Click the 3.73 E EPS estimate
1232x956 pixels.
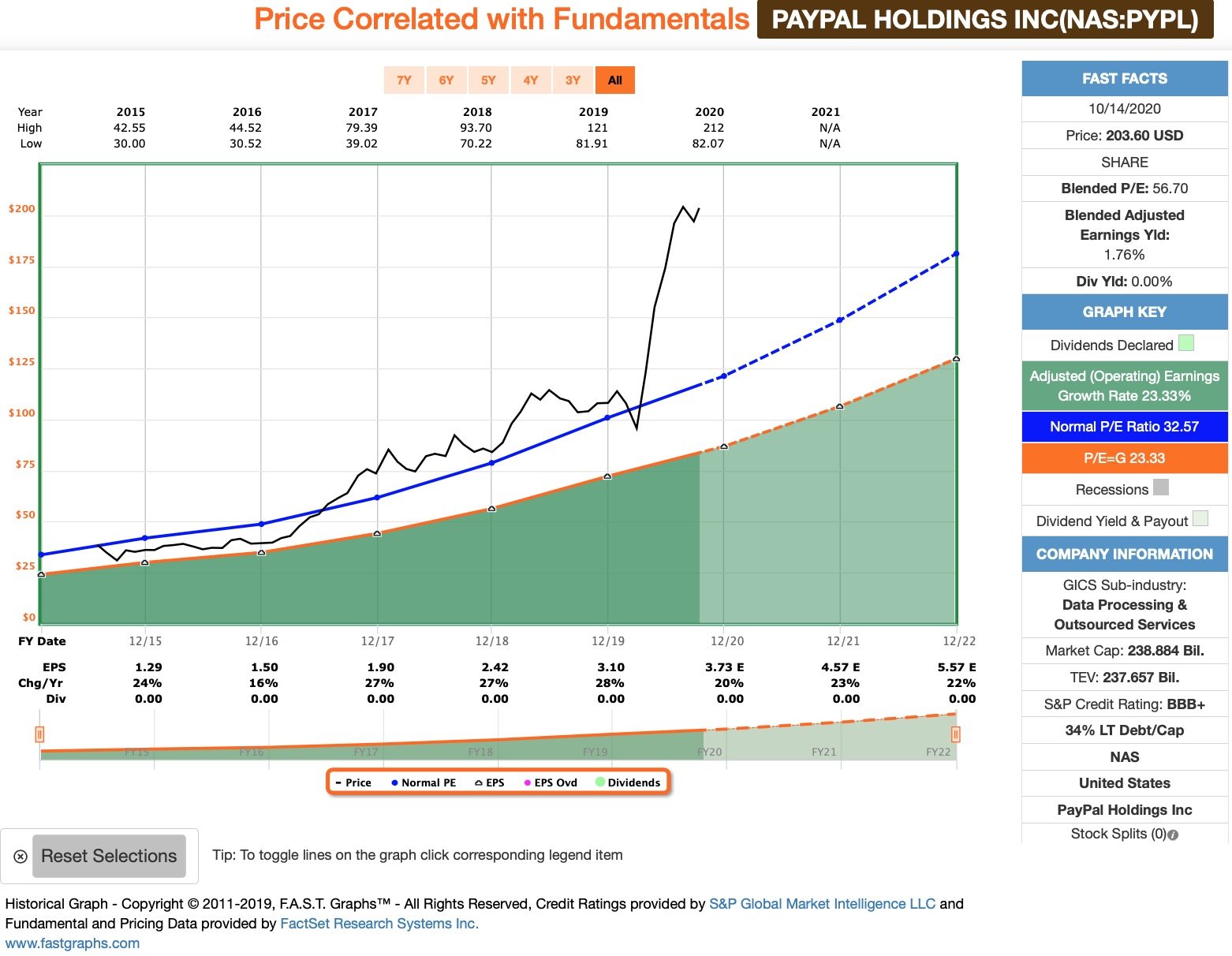[x=725, y=667]
